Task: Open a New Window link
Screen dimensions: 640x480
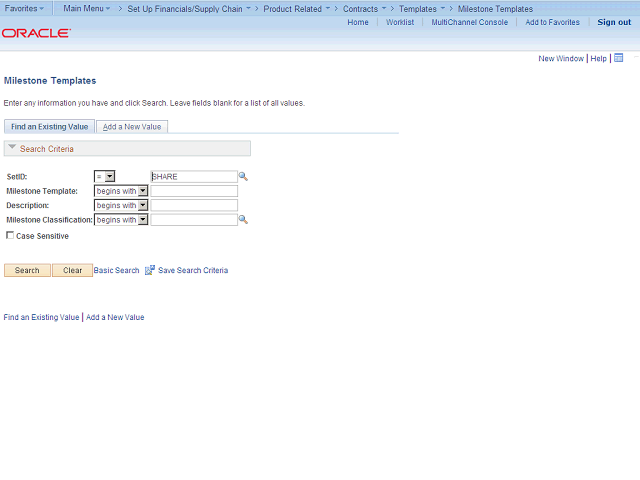Action: coord(561,58)
